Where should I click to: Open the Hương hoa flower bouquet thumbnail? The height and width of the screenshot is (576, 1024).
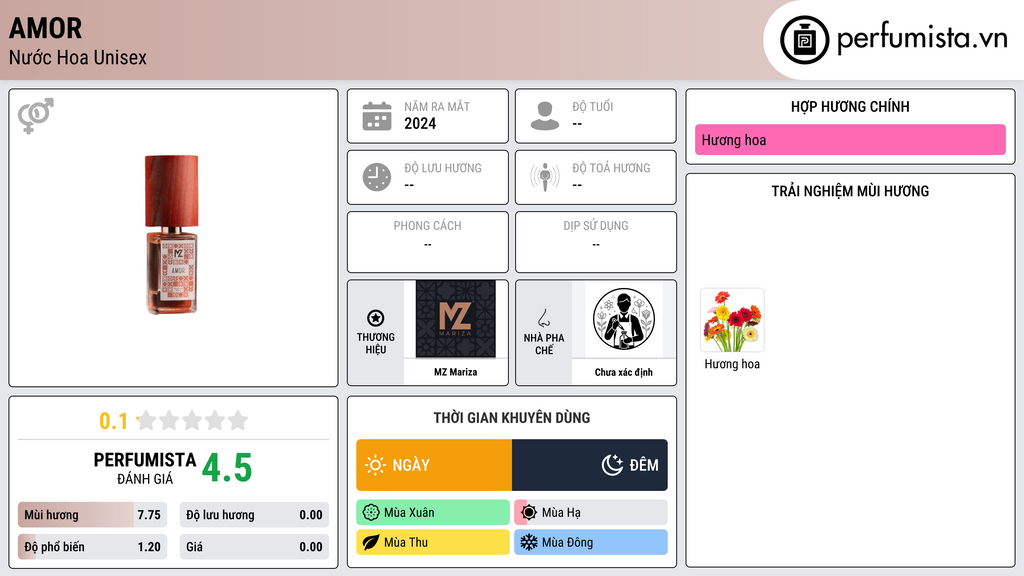click(732, 321)
